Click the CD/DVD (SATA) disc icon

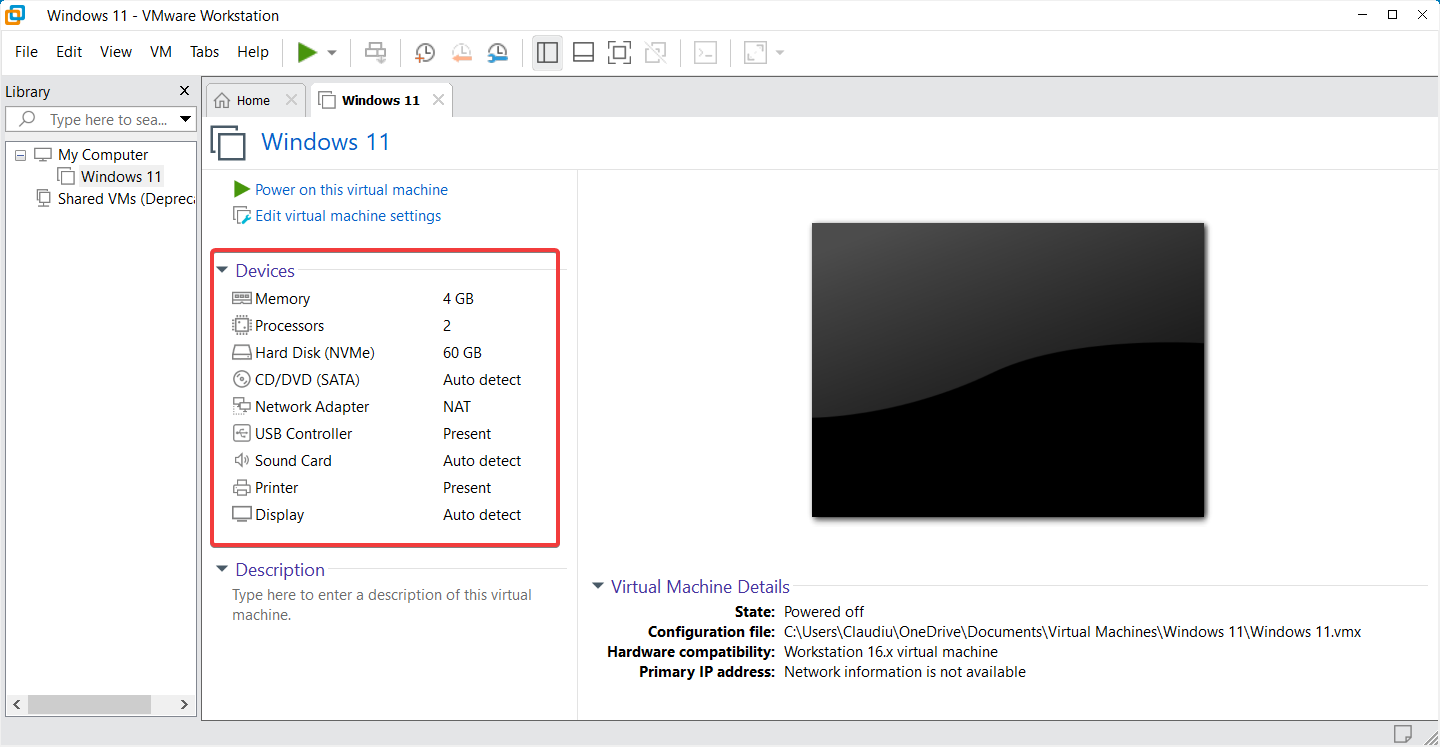(x=241, y=379)
